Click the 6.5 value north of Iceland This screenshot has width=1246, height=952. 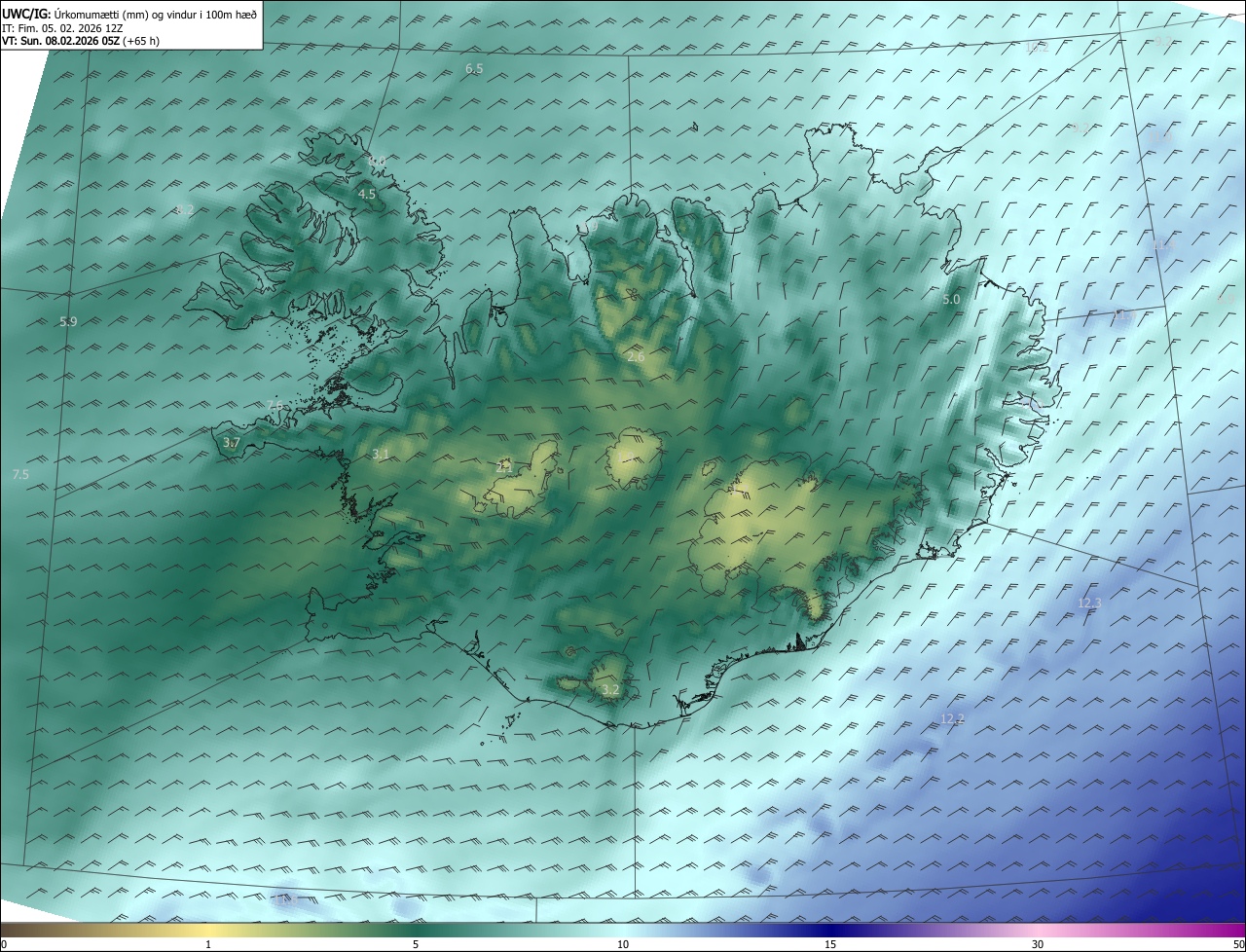[x=475, y=69]
